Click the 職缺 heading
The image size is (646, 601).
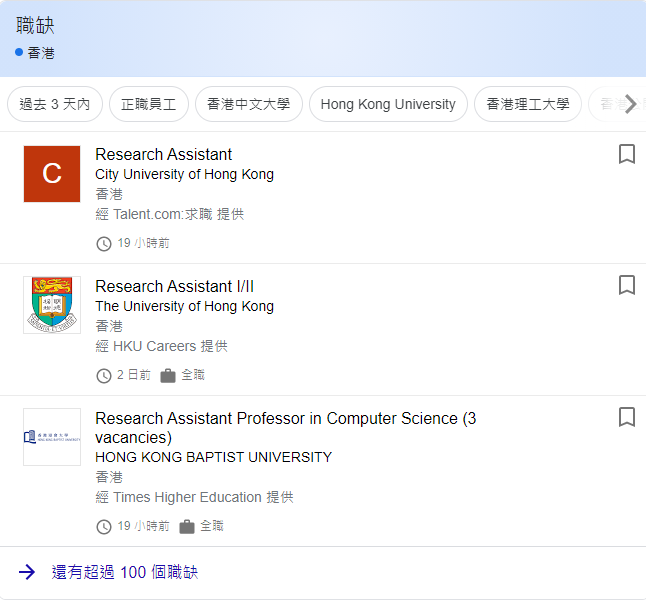pyautogui.click(x=35, y=25)
